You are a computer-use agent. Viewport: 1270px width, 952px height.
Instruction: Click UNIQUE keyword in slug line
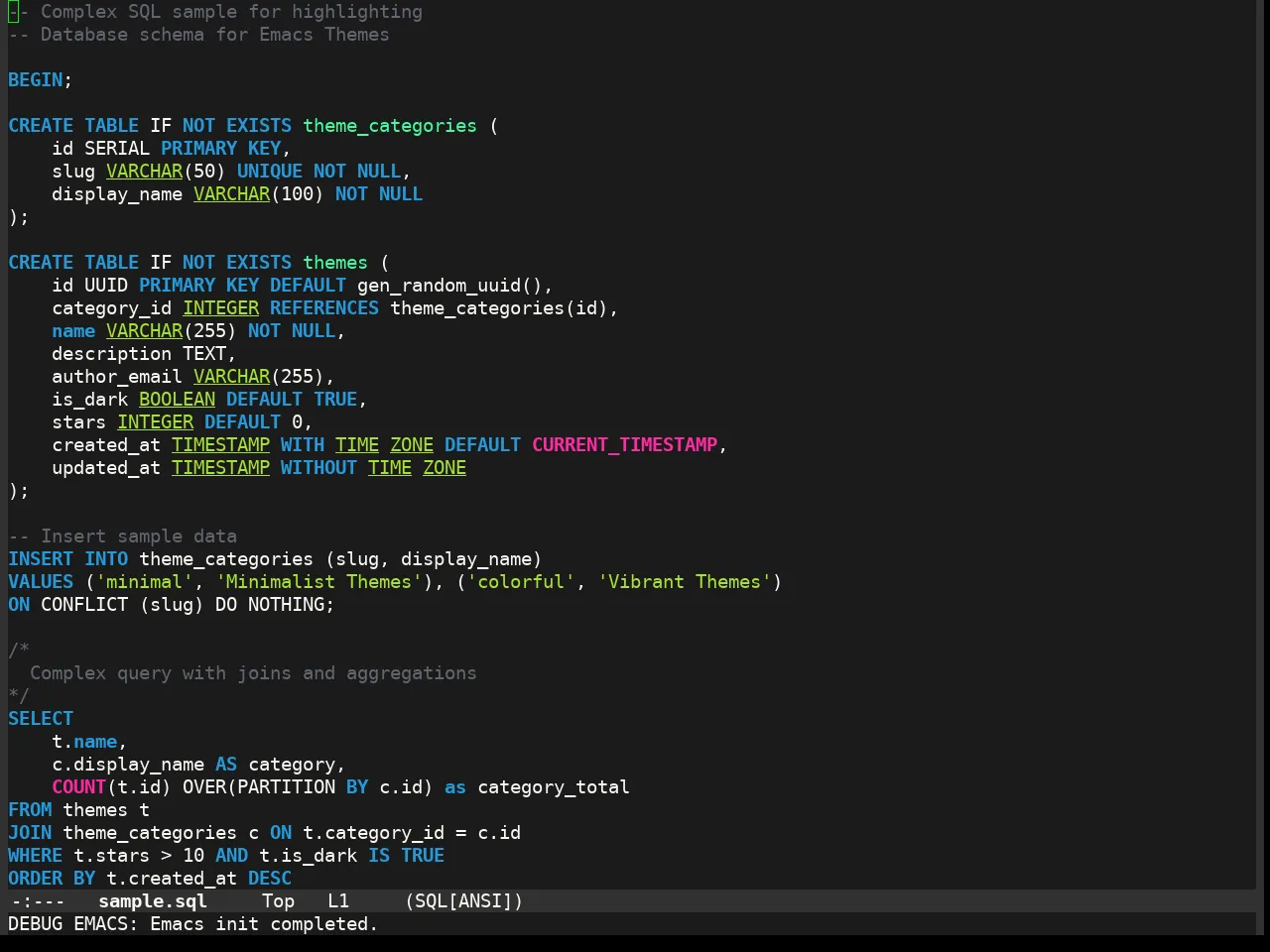(270, 172)
